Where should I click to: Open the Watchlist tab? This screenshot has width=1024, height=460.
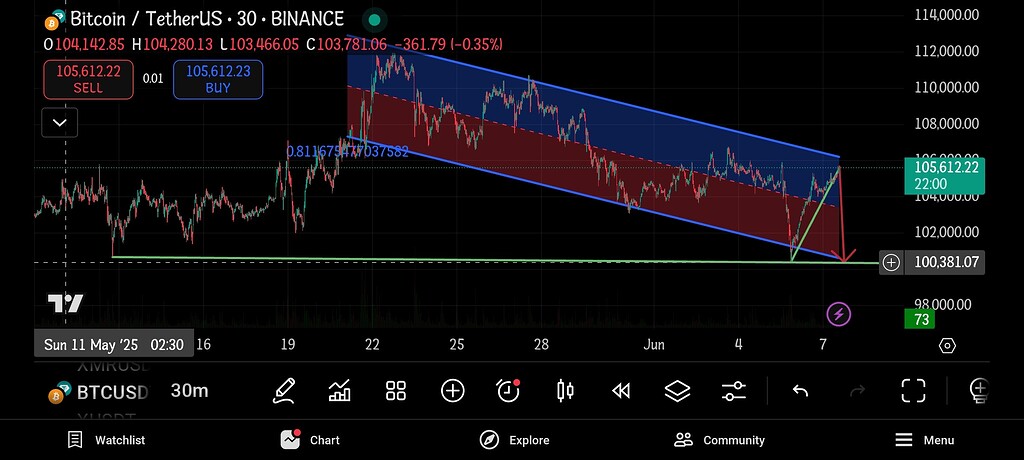pos(106,440)
